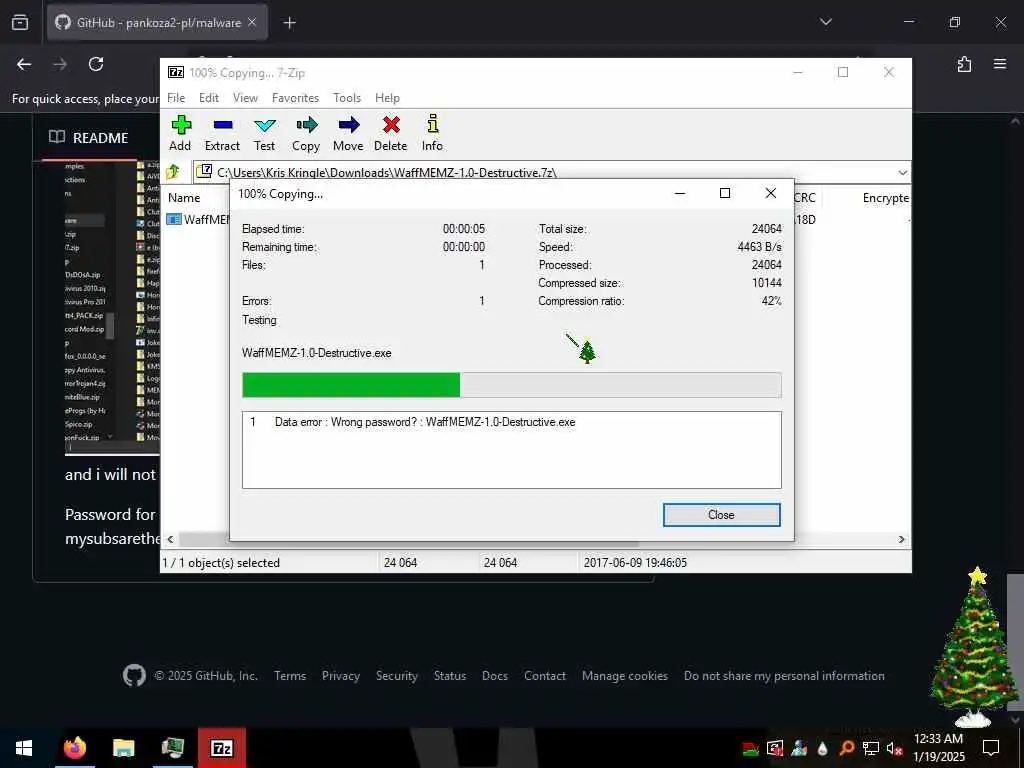Open the Favorites menu
1024x768 pixels.
pyautogui.click(x=295, y=98)
